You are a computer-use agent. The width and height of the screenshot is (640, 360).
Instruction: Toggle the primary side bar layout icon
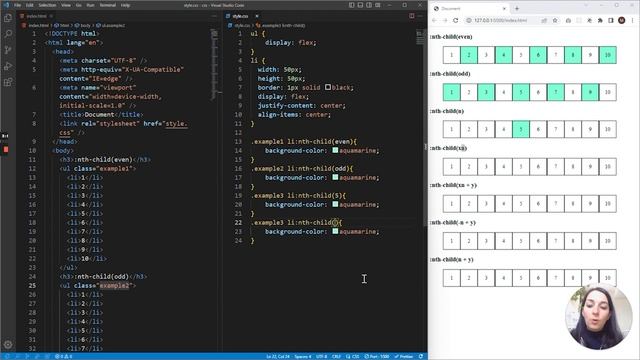(351, 5)
